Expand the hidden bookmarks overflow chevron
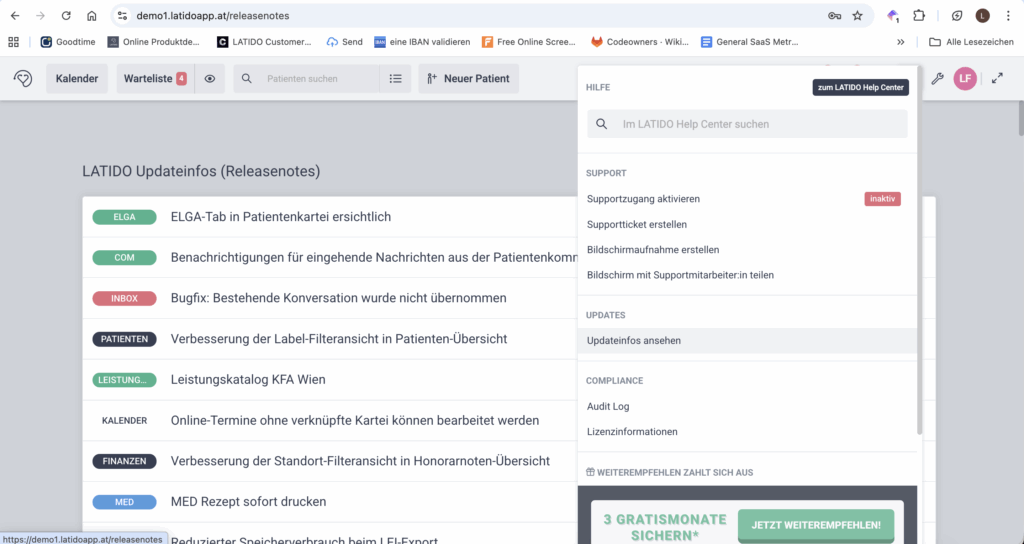The image size is (1024, 544). 900,42
